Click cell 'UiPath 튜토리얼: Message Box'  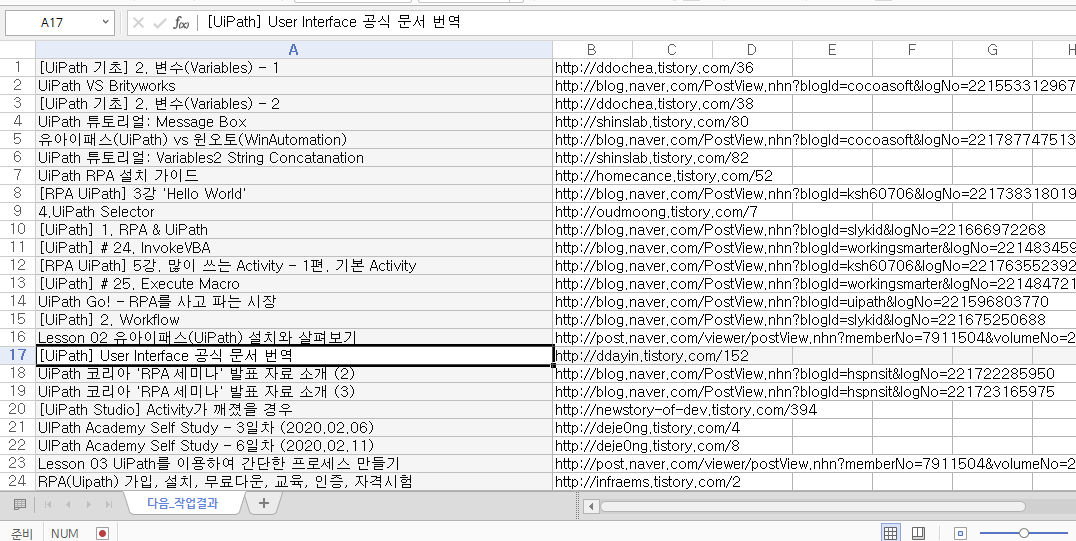pos(294,122)
